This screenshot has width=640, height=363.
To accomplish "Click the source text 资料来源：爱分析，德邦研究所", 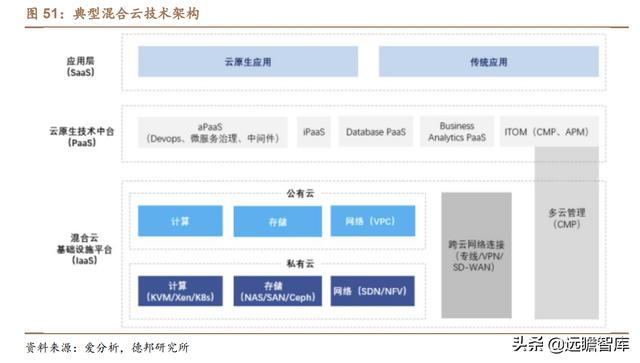I will click(107, 347).
